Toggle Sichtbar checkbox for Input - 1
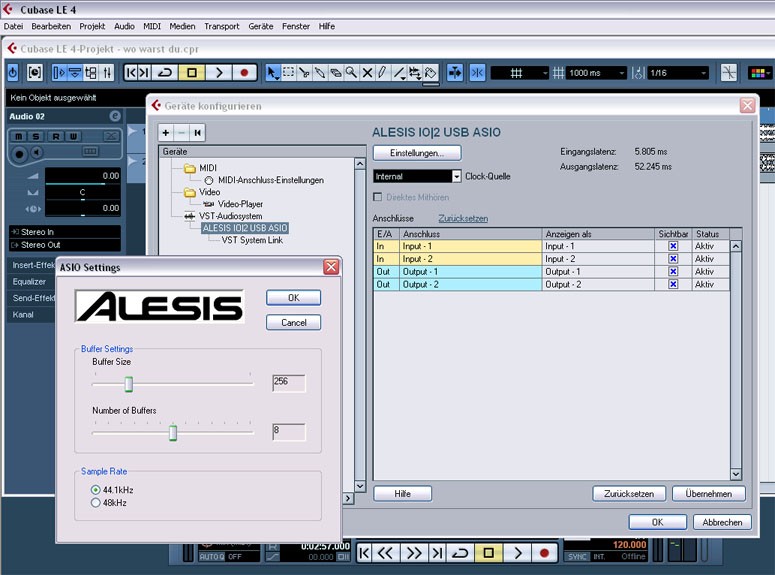 click(x=673, y=246)
